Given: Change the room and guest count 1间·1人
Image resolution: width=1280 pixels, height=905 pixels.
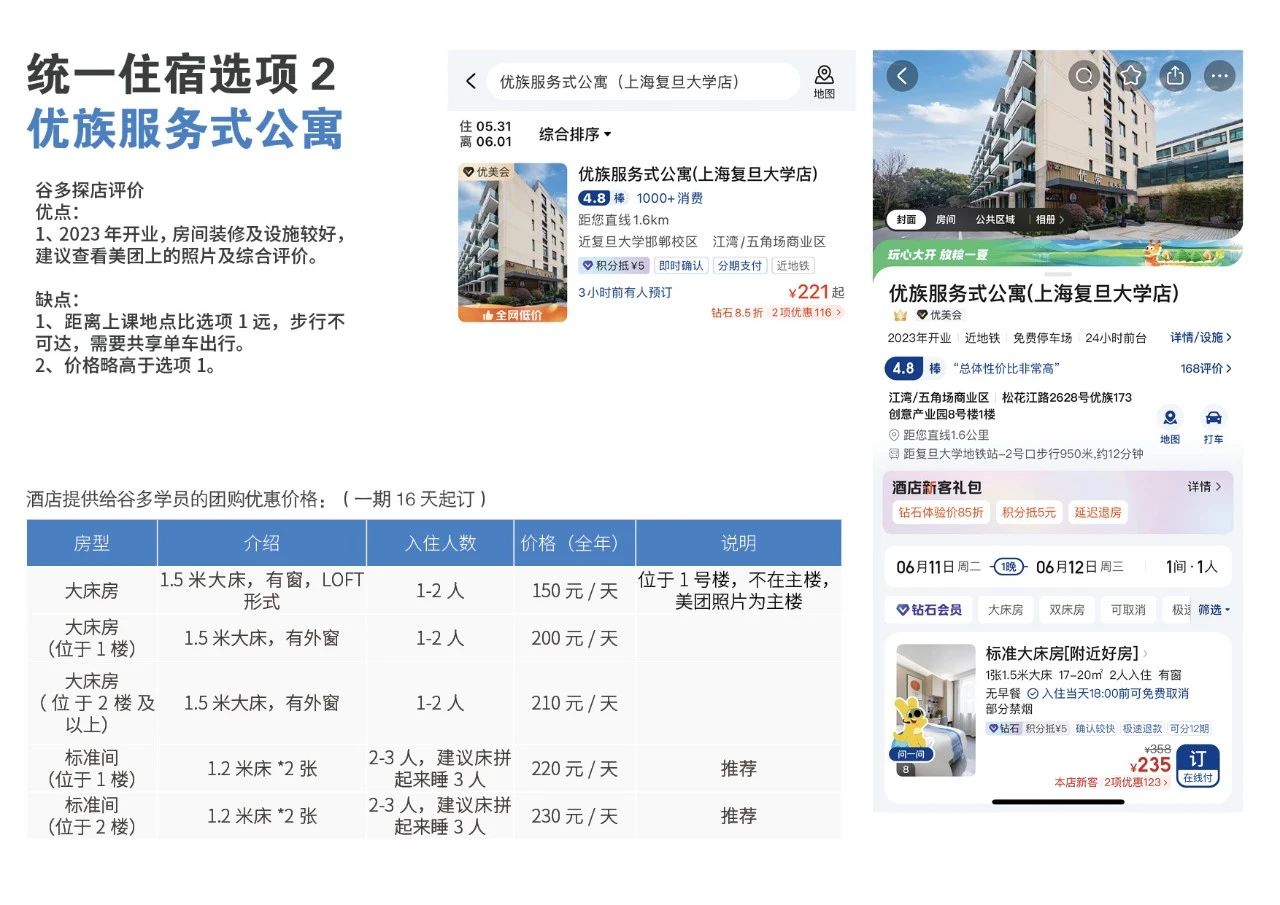Looking at the screenshot, I should 1192,568.
